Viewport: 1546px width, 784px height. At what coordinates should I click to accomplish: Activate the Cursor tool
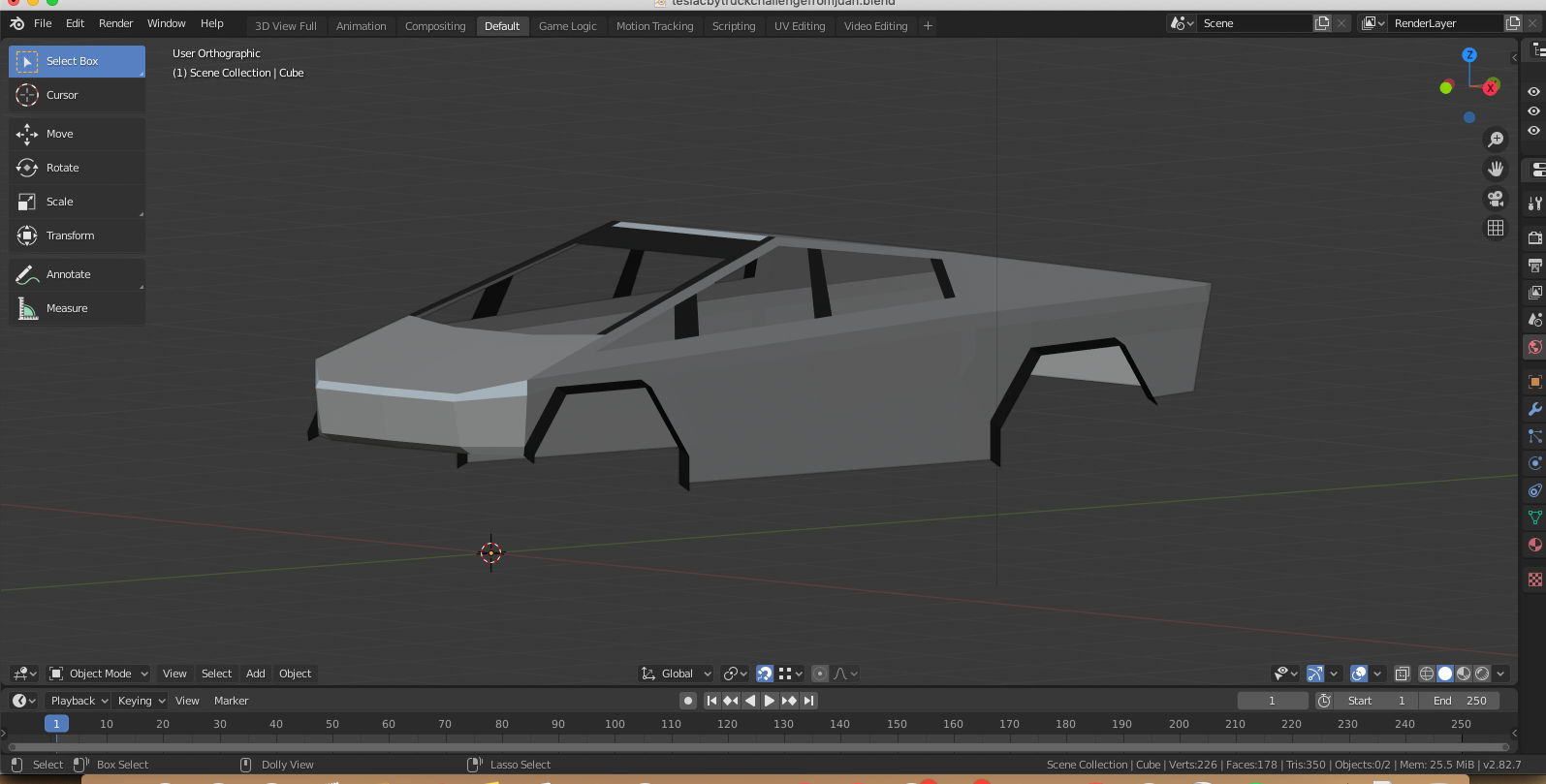pyautogui.click(x=77, y=95)
